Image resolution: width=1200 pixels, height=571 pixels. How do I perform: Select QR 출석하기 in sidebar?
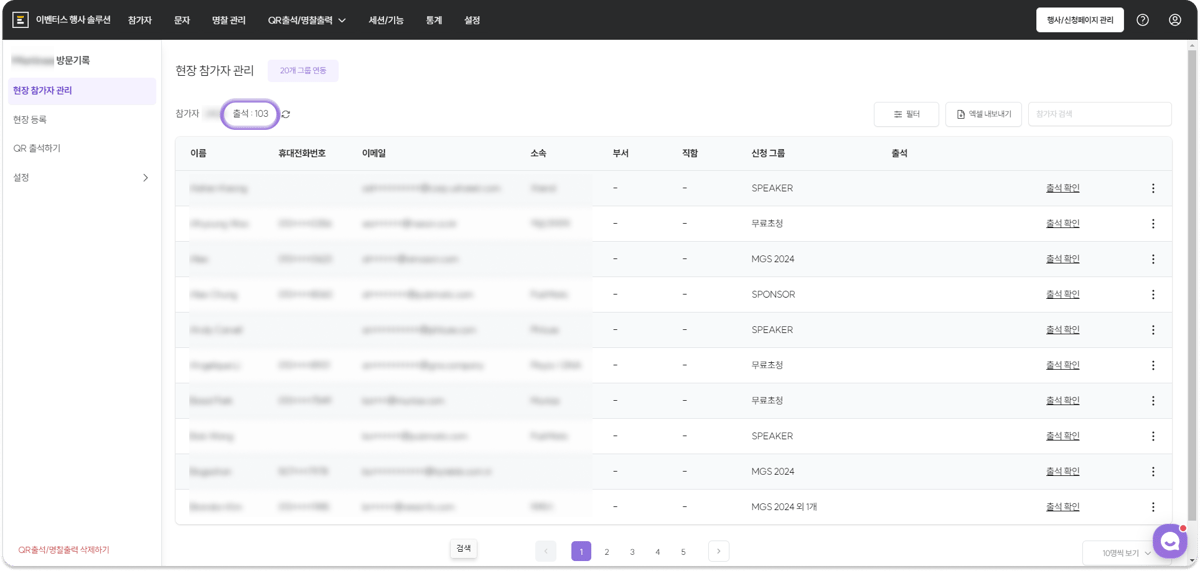pyautogui.click(x=37, y=149)
